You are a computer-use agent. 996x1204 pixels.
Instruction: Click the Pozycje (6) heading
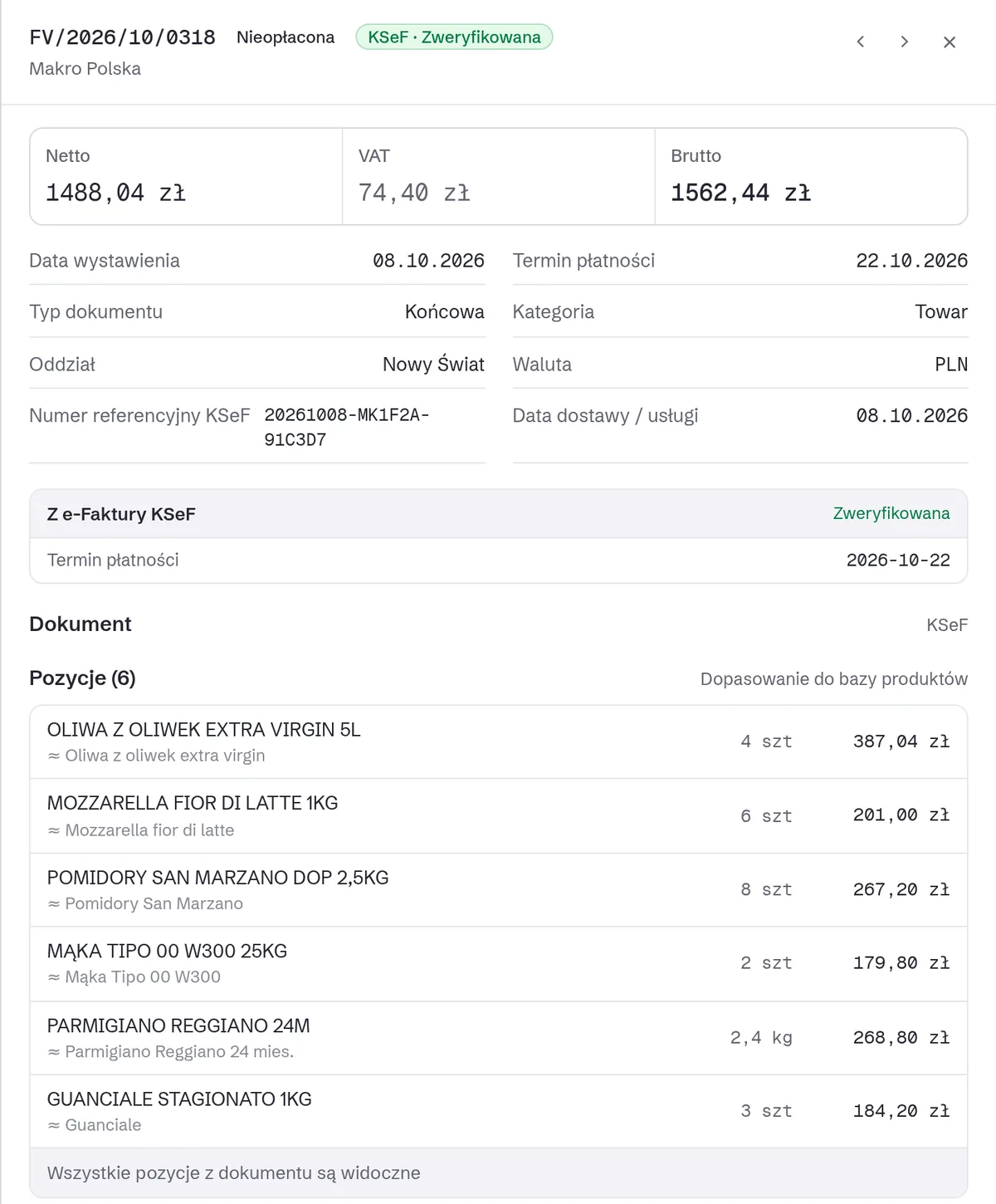tap(82, 678)
